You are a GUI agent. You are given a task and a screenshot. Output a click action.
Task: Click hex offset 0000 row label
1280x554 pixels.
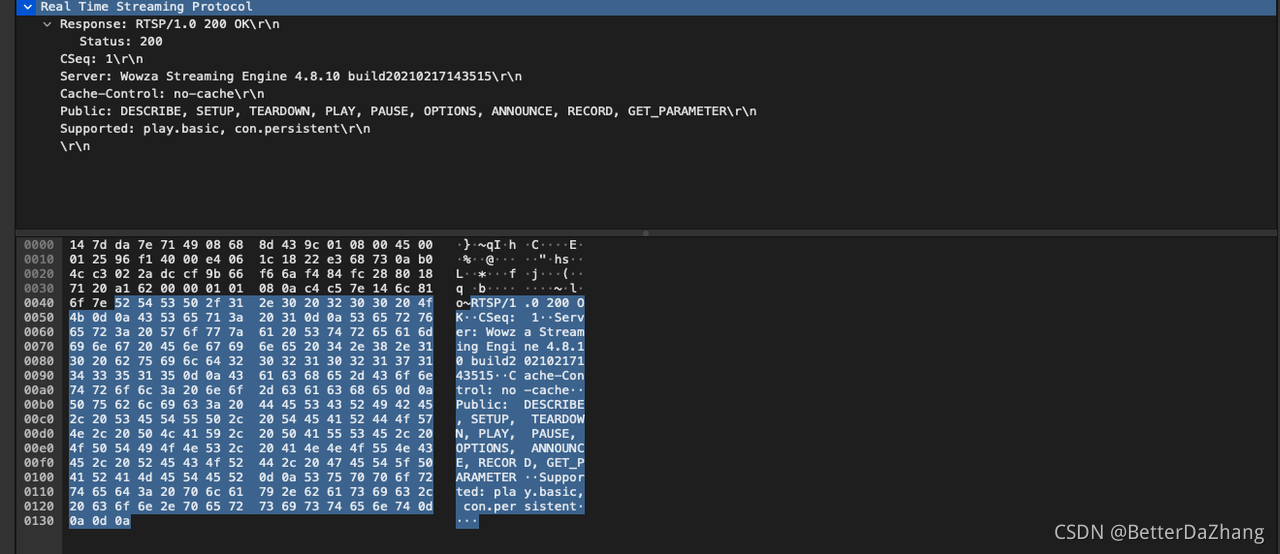[x=38, y=245]
